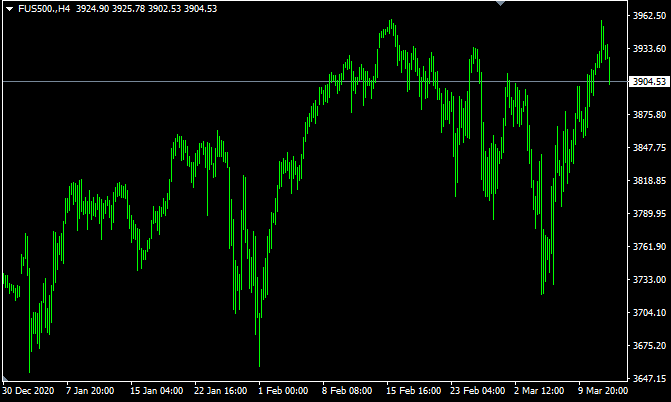Click the 3875.80 price scale label

649,114
